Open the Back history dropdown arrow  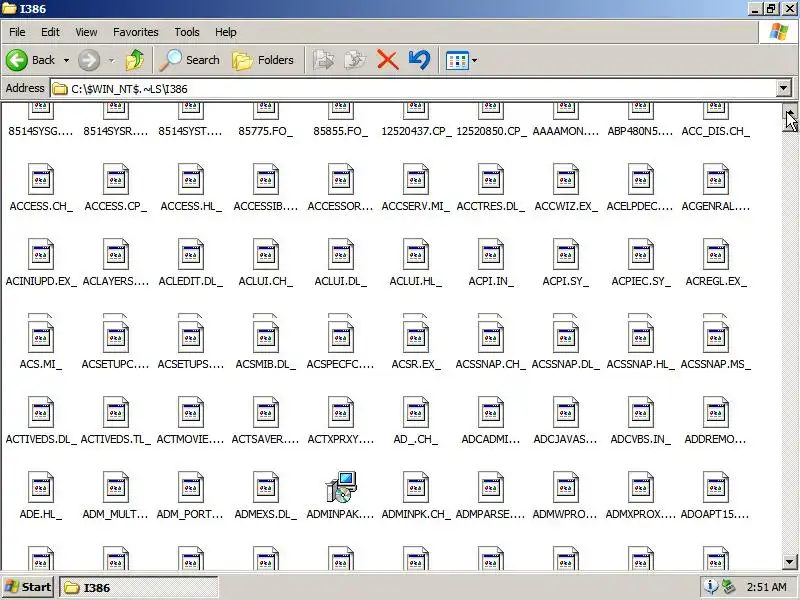click(x=66, y=60)
